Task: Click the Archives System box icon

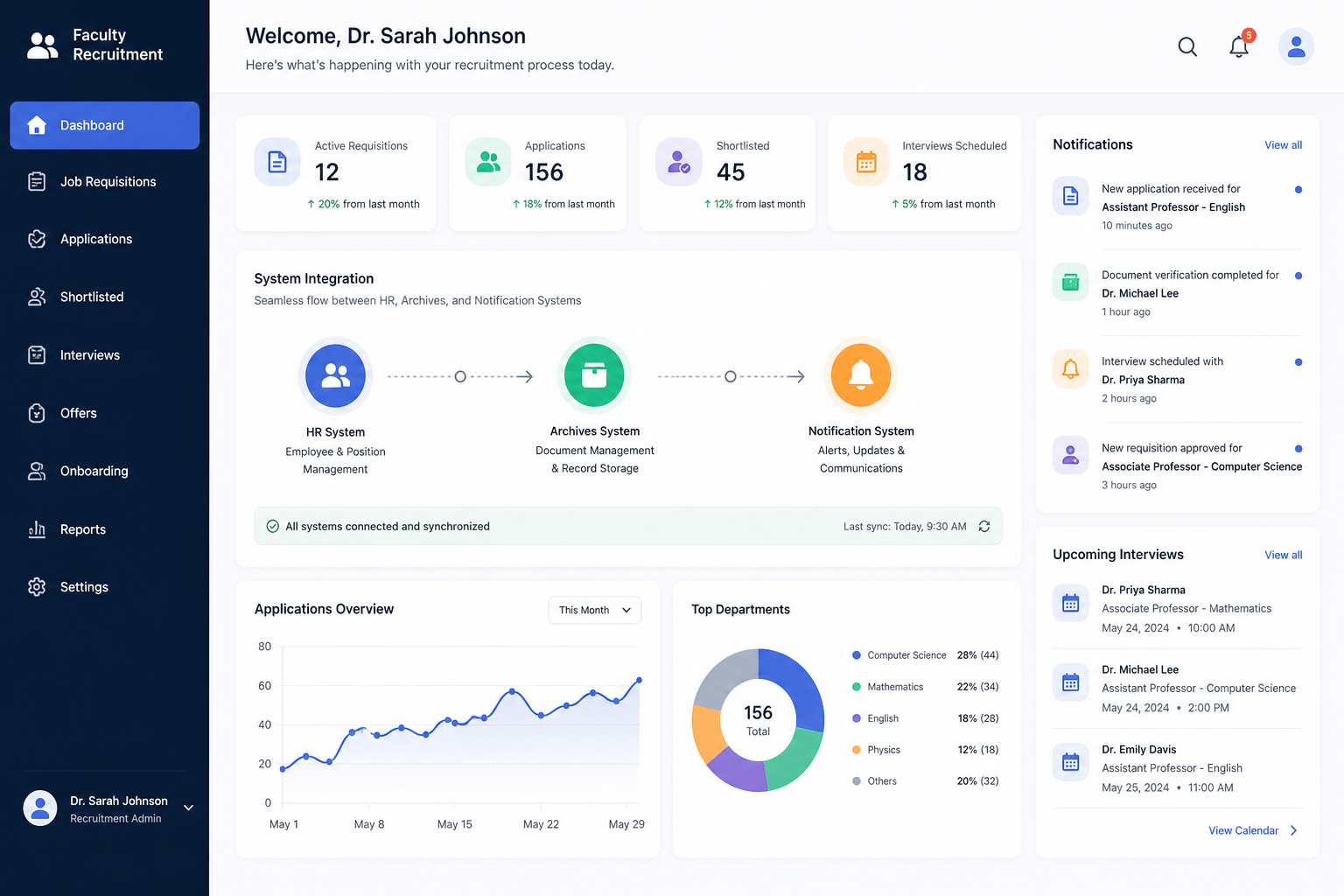Action: coord(595,374)
